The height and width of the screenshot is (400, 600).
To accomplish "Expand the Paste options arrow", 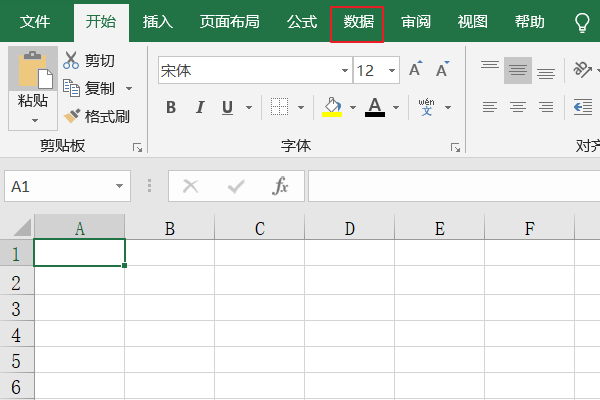I will pyautogui.click(x=34, y=121).
